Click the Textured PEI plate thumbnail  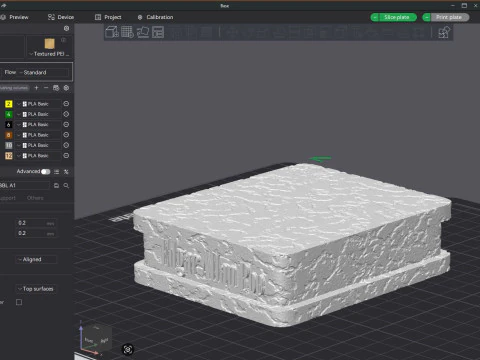point(49,44)
